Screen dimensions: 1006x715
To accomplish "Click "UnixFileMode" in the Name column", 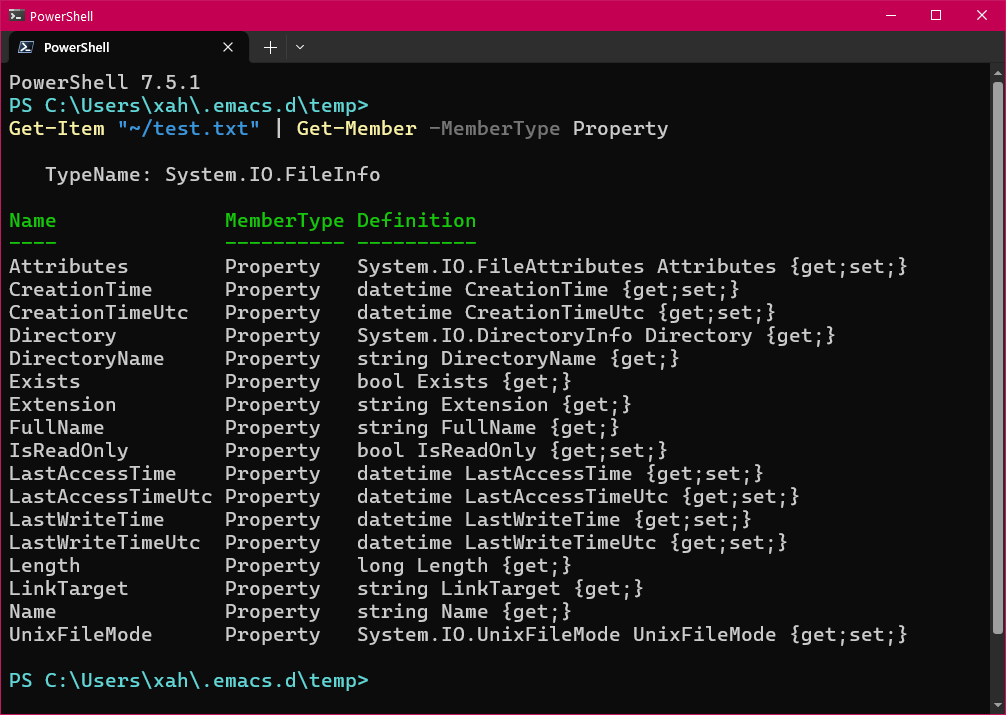I will 81,635.
